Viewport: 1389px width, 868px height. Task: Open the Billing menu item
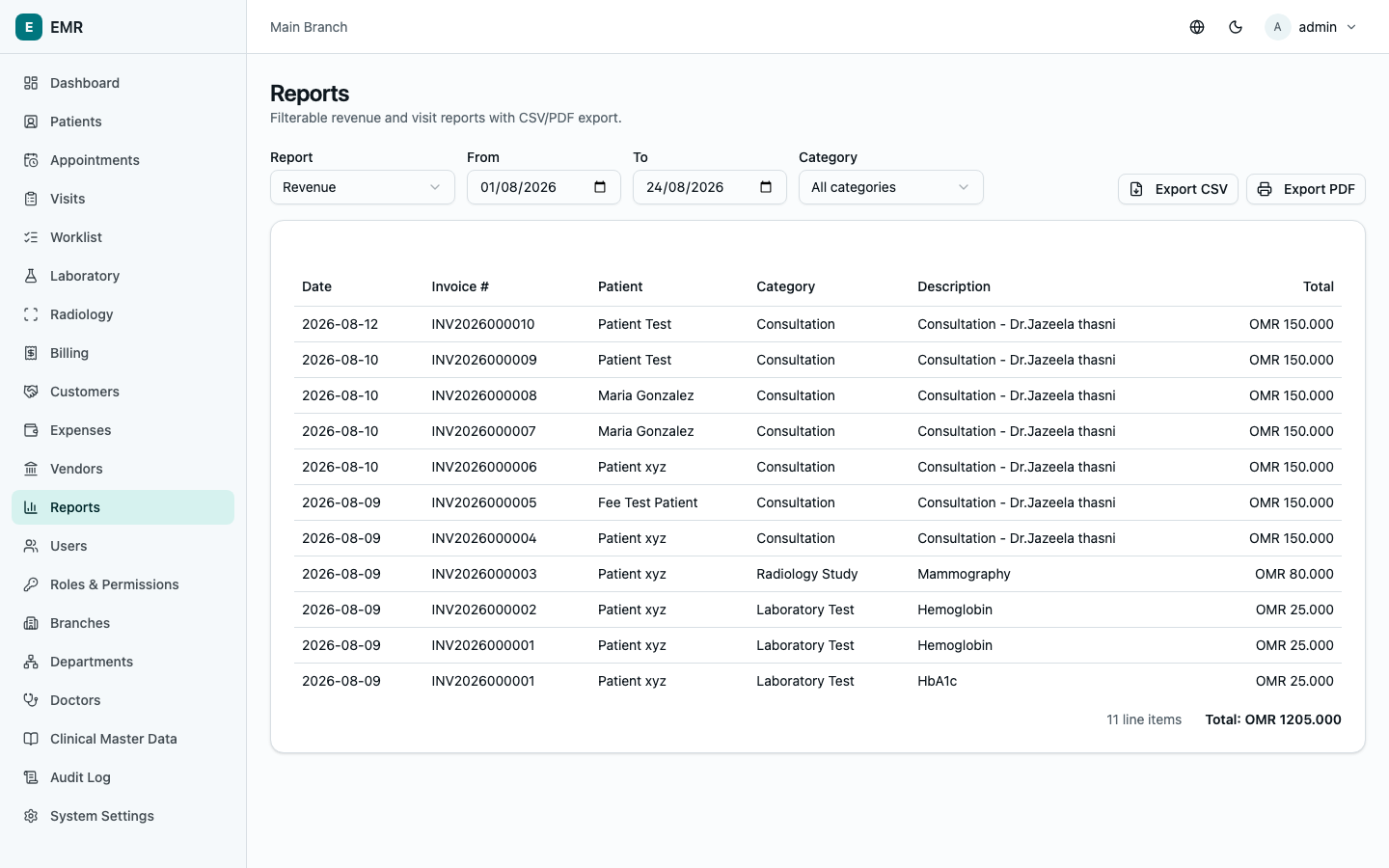123,353
